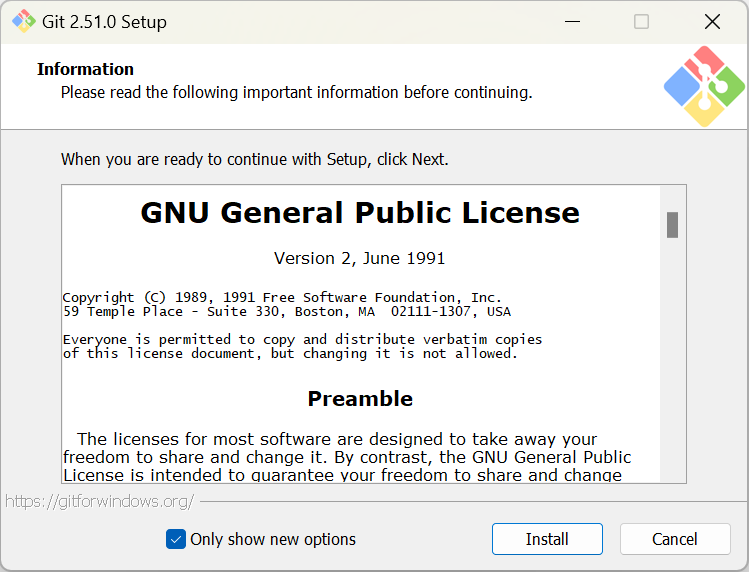Open the gitforwindows.org link
749x572 pixels.
point(99,501)
